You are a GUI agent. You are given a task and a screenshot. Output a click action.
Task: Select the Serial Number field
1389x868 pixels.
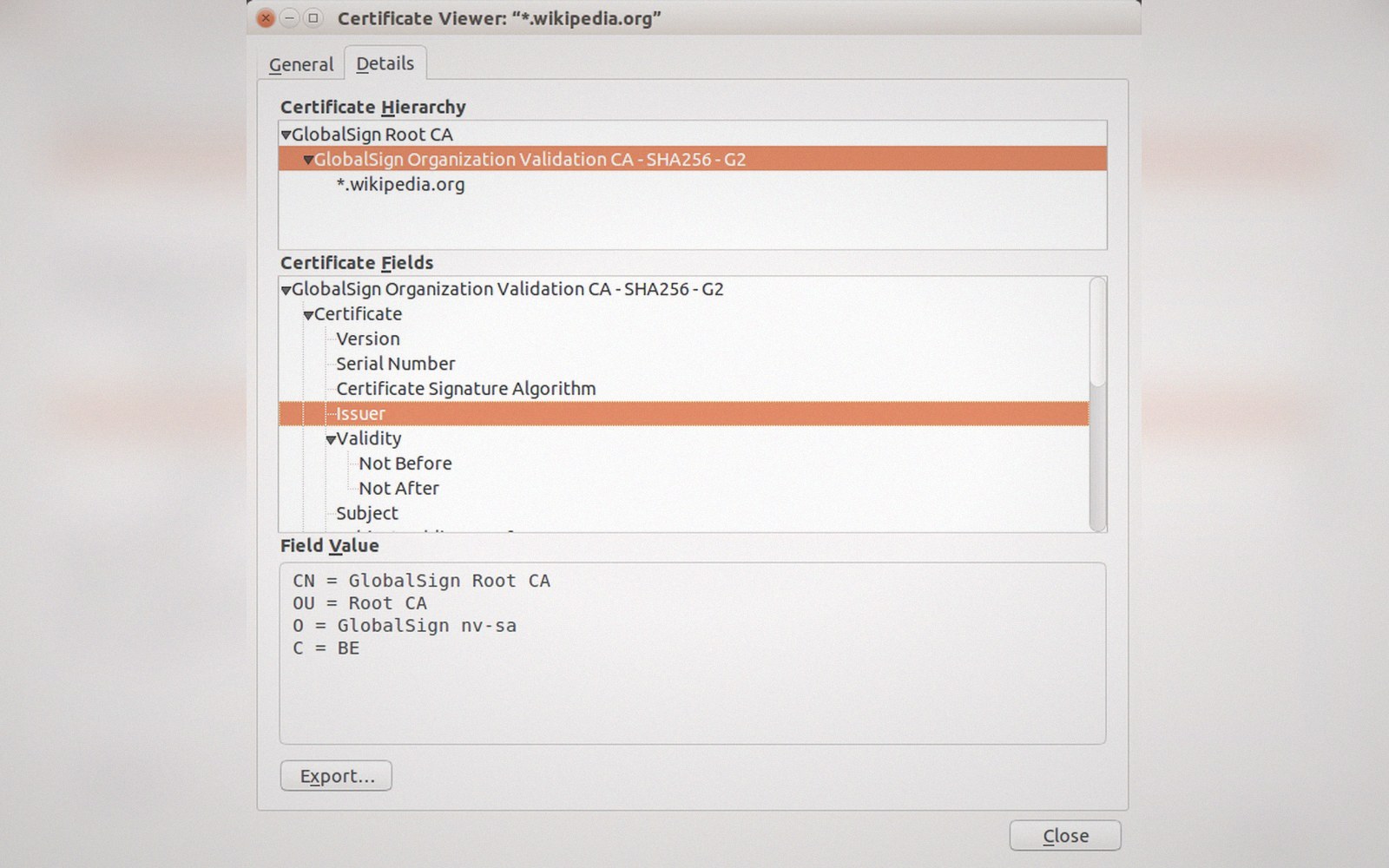click(395, 364)
